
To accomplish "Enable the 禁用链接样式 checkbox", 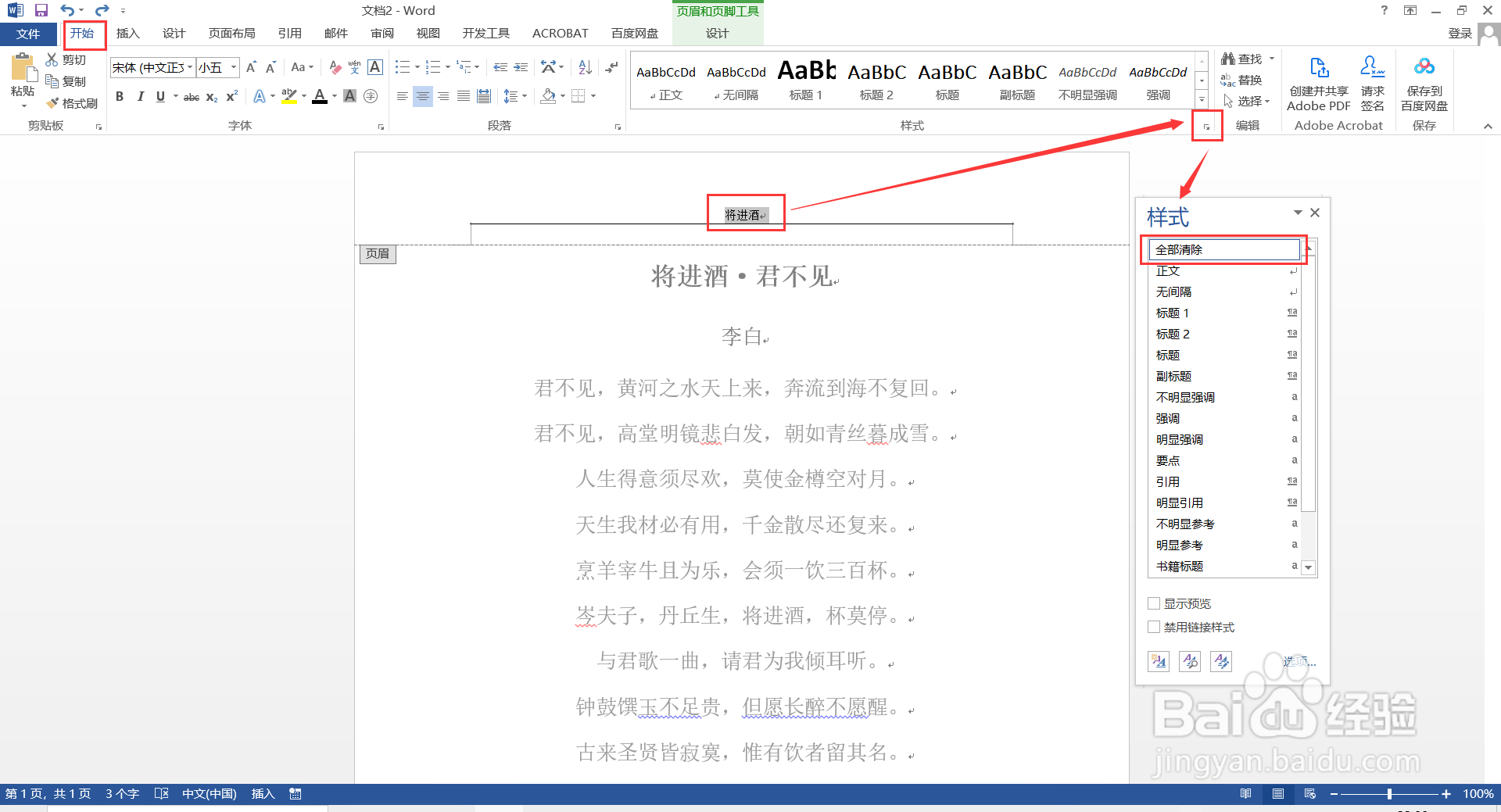I will point(1154,627).
